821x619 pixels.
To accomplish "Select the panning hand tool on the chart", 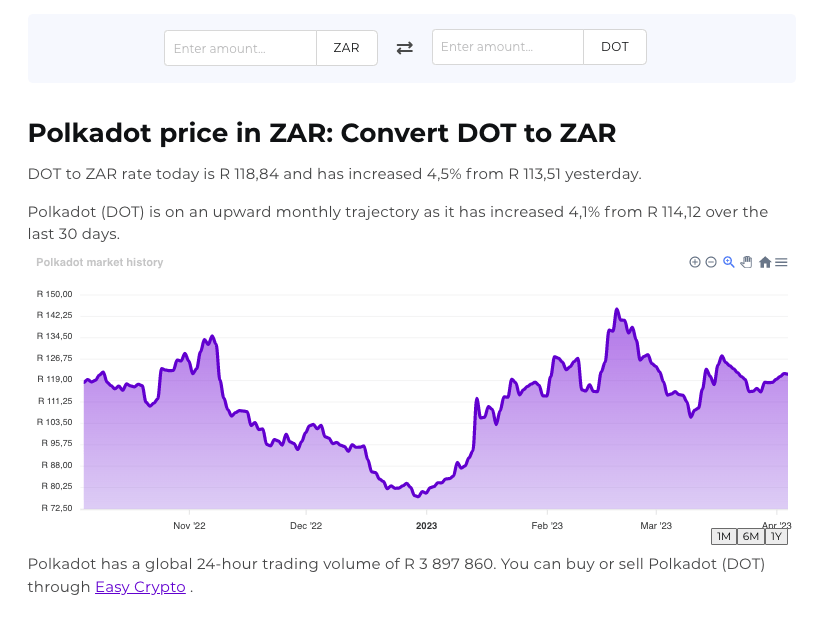I will (746, 262).
